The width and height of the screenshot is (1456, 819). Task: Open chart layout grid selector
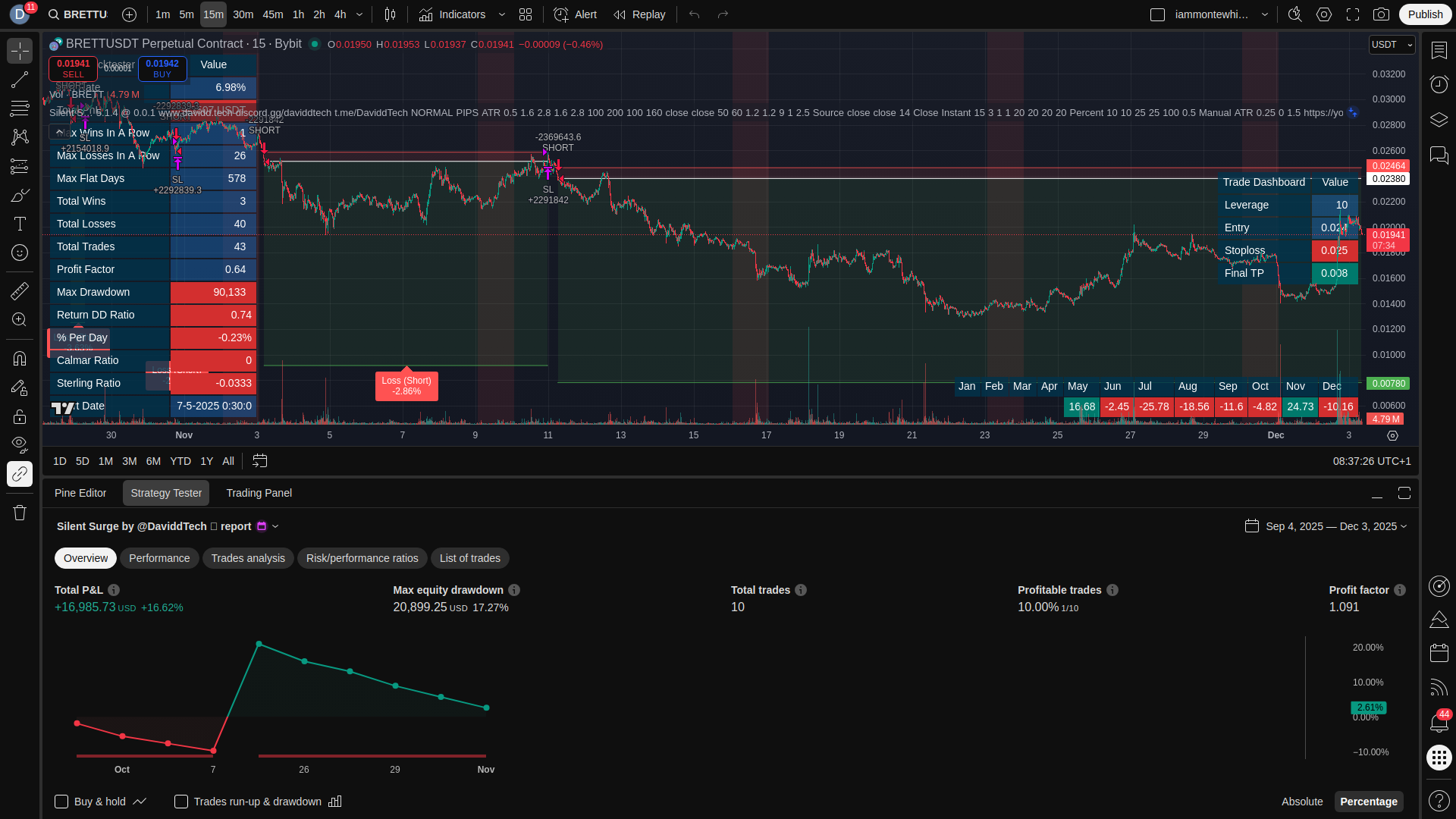(x=526, y=14)
